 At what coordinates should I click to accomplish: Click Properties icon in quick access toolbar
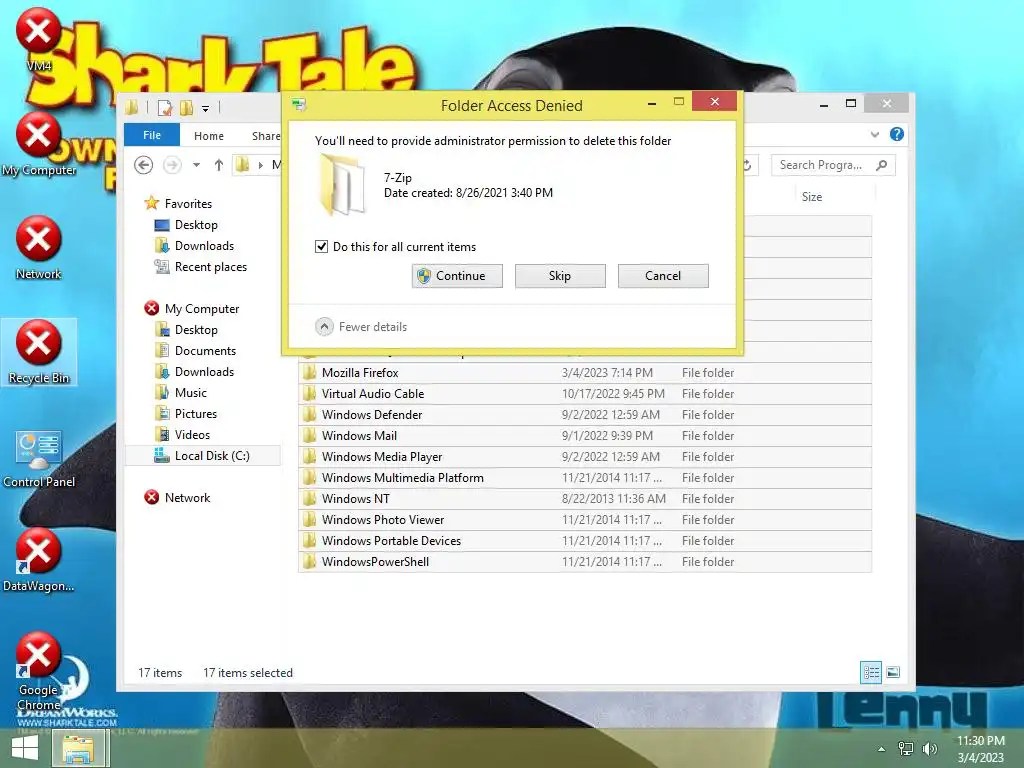165,107
